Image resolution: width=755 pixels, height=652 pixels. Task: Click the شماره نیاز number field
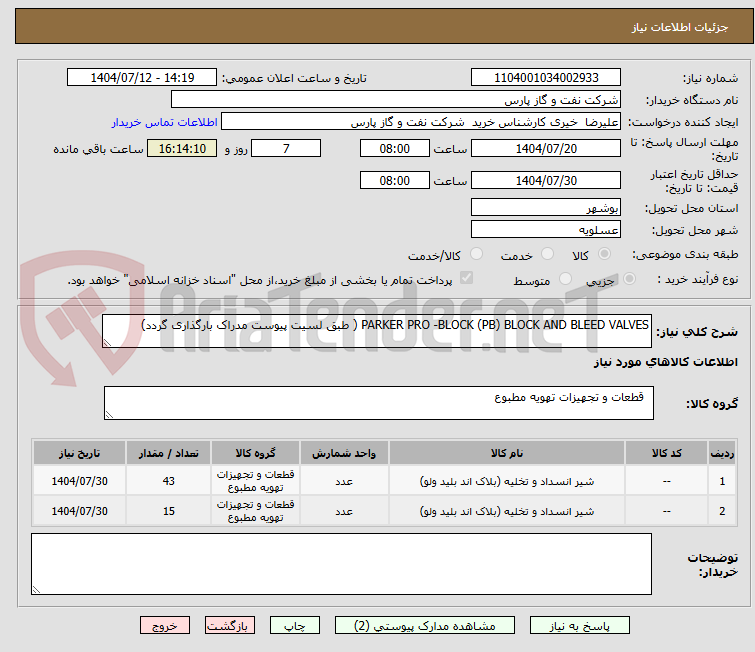coord(545,78)
